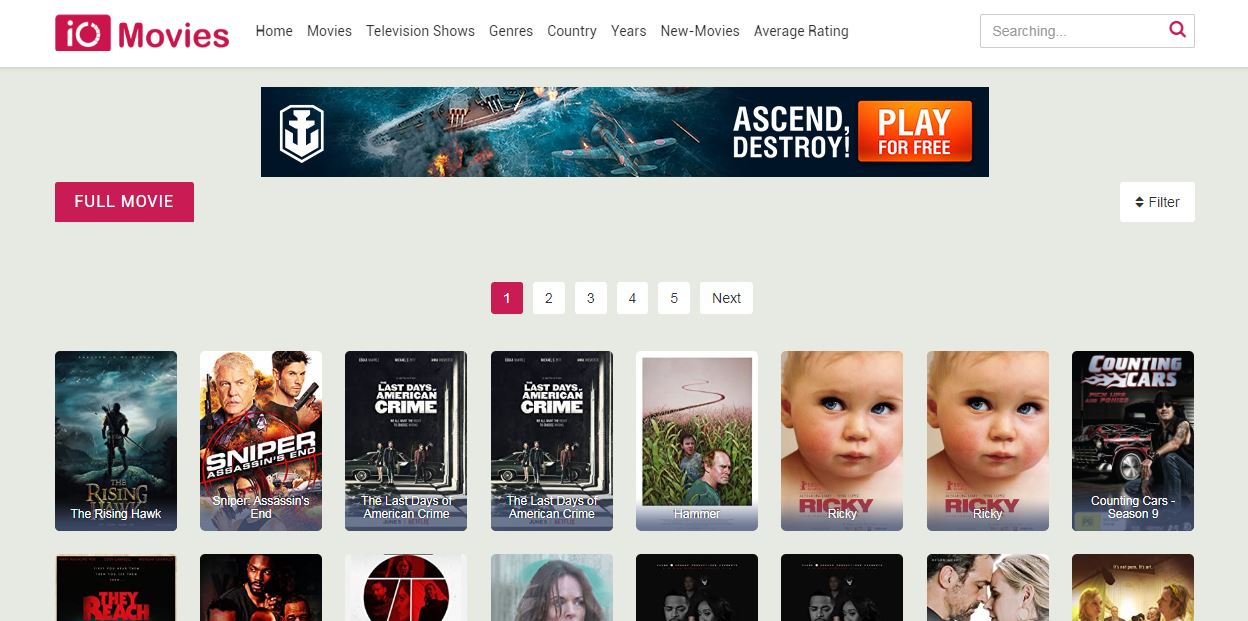Click the sort arrows icon on Filter
The width and height of the screenshot is (1248, 621).
click(1139, 201)
